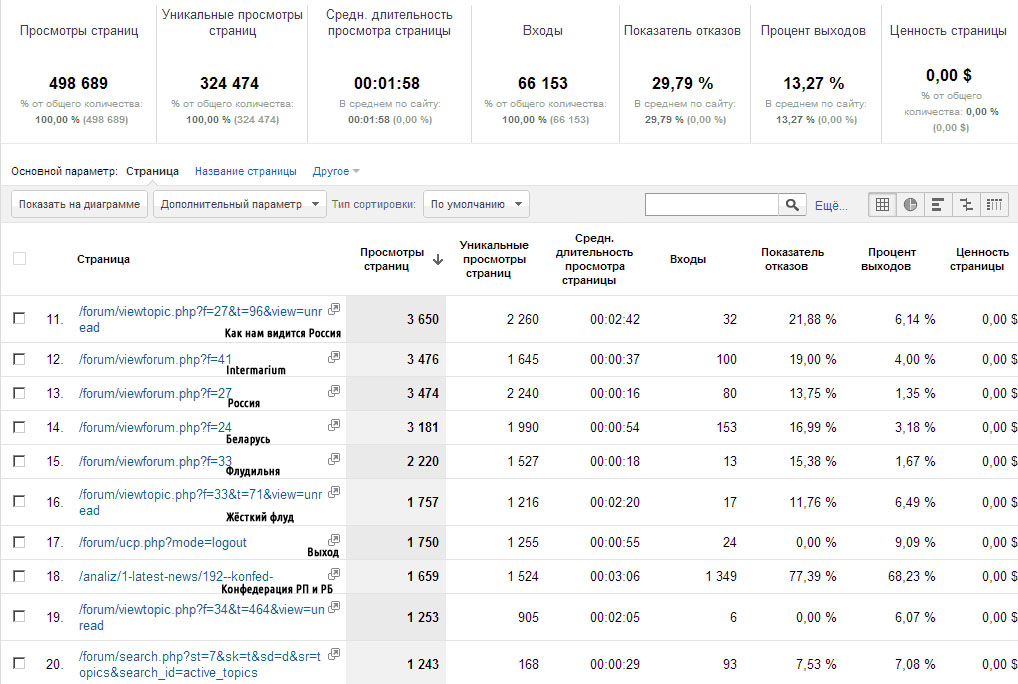Switch to data table view icon

tap(882, 204)
